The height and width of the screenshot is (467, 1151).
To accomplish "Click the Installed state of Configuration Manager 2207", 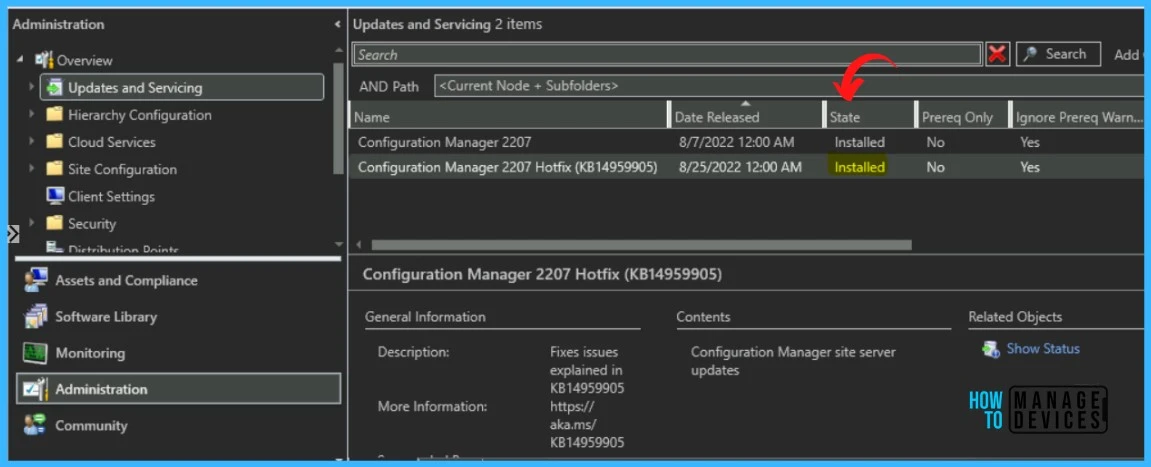I will (x=859, y=142).
